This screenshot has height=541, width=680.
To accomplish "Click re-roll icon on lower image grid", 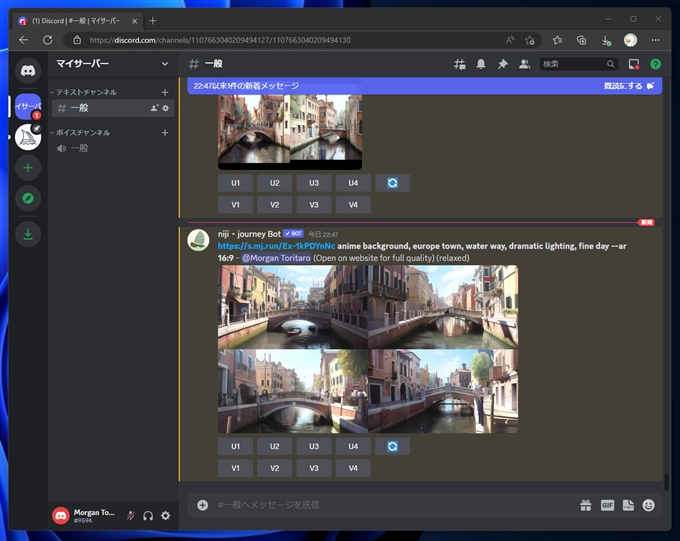I will pyautogui.click(x=392, y=446).
